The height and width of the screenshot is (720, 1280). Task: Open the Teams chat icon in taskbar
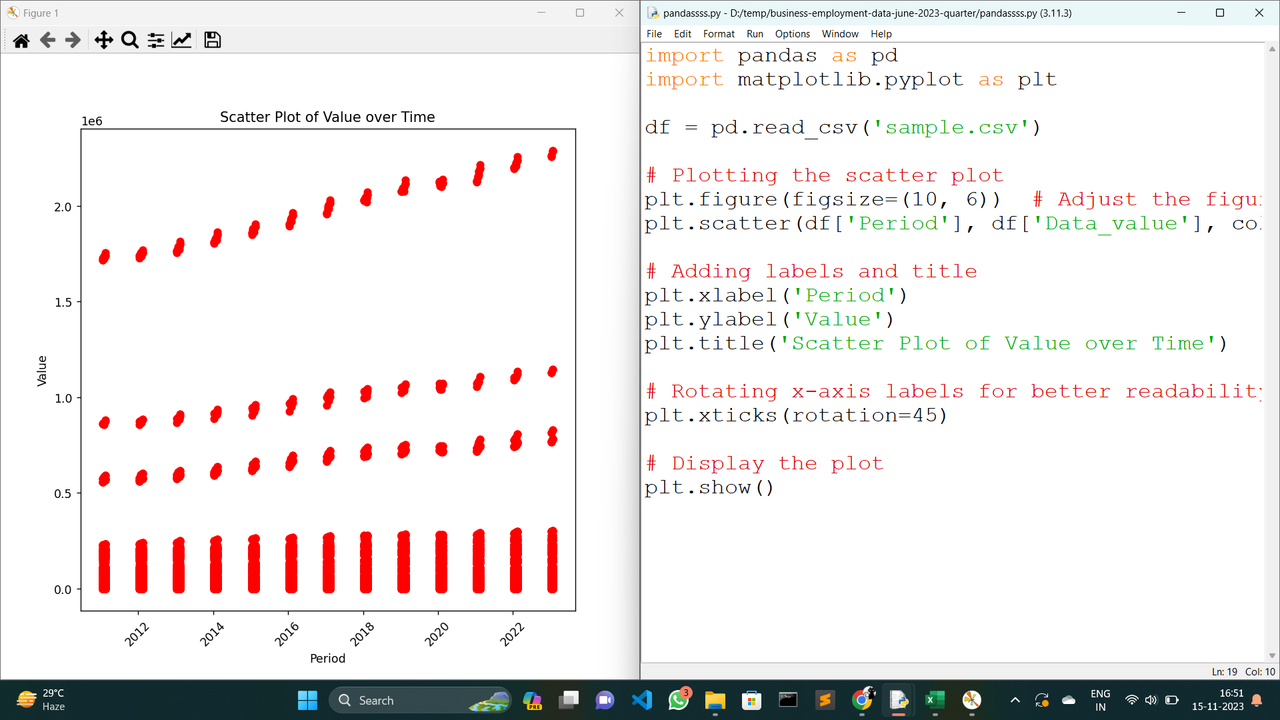pyautogui.click(x=605, y=700)
